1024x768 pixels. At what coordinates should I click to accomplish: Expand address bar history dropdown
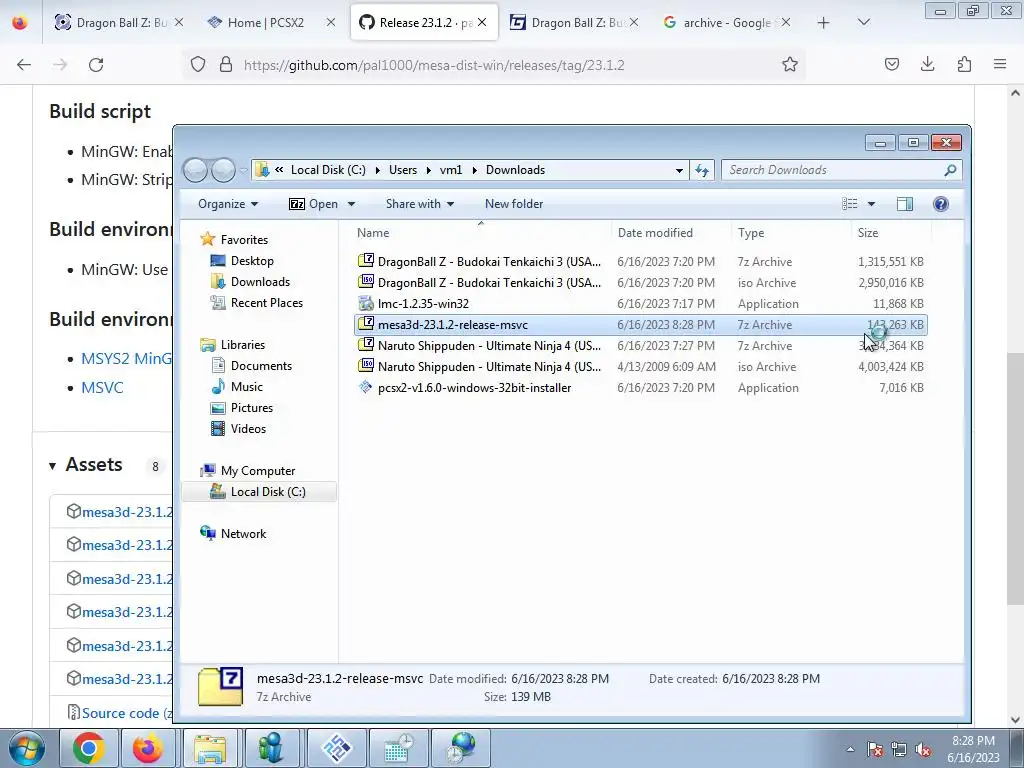click(x=679, y=170)
